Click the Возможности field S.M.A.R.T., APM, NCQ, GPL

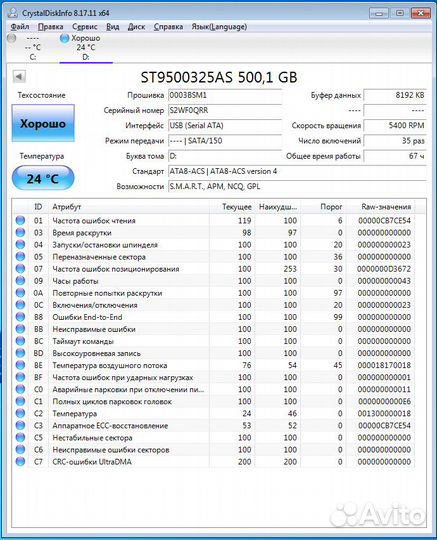297,186
